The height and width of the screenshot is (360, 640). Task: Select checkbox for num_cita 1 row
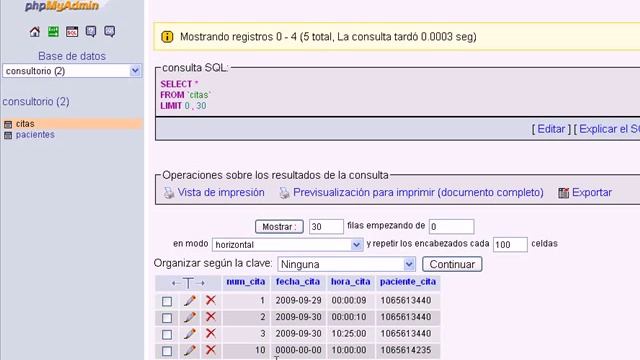point(167,302)
